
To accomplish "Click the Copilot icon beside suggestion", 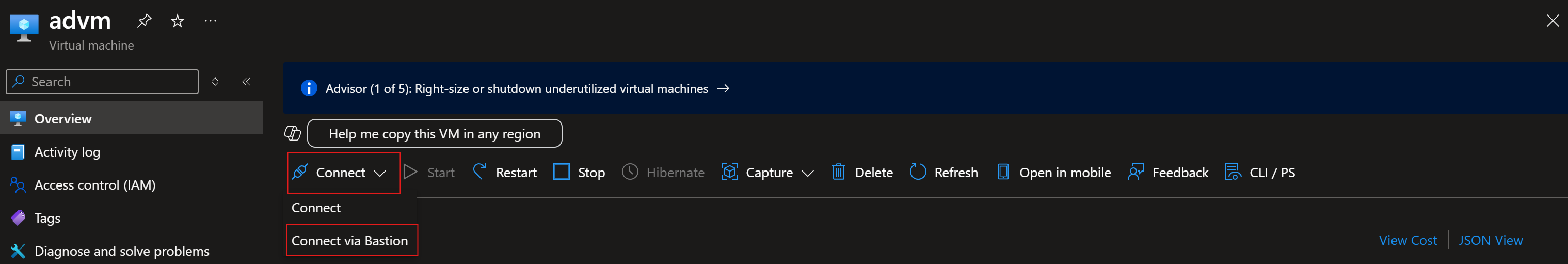I will (292, 133).
